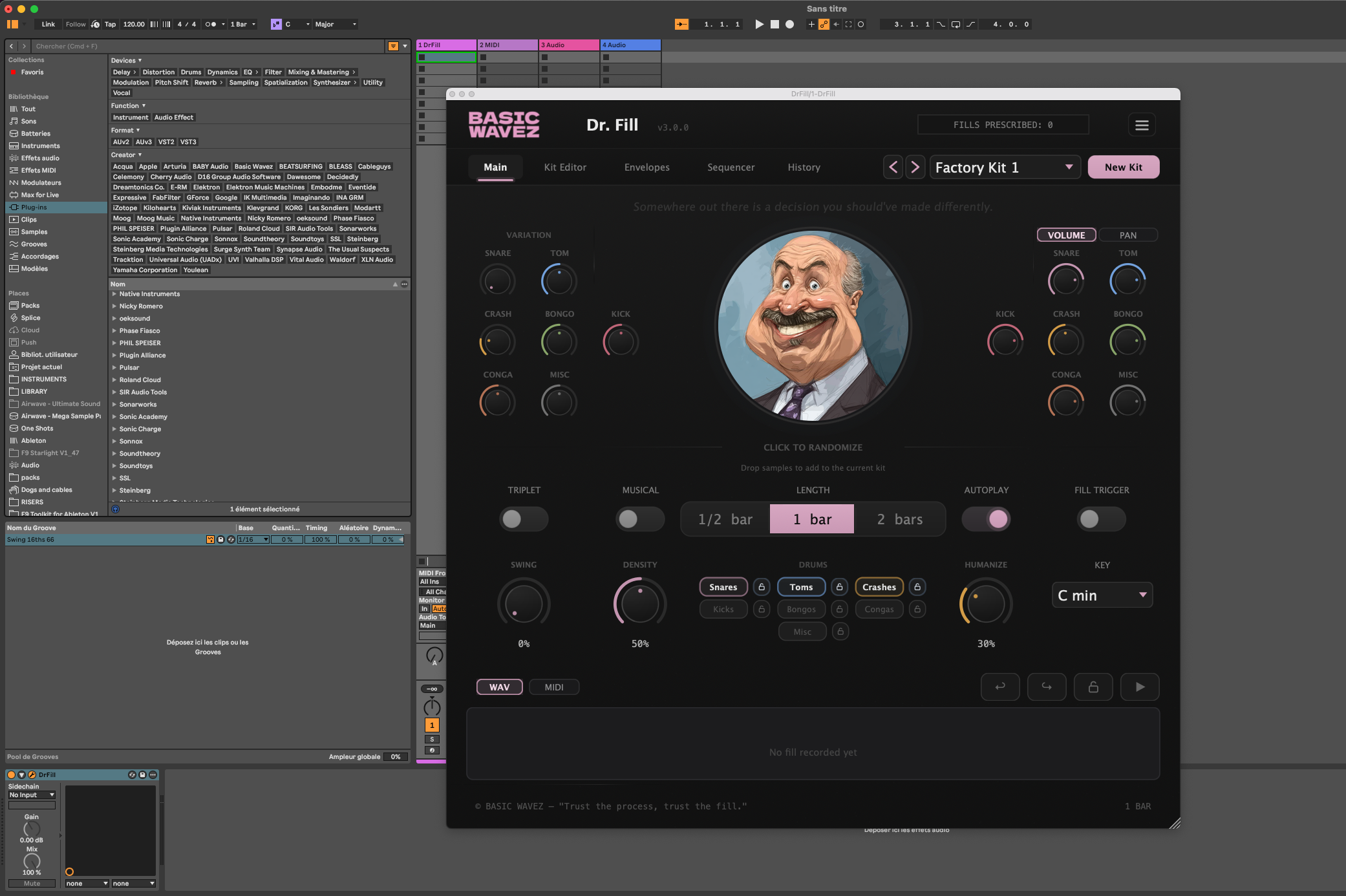
Task: Click Tap tempo button
Action: (111, 25)
